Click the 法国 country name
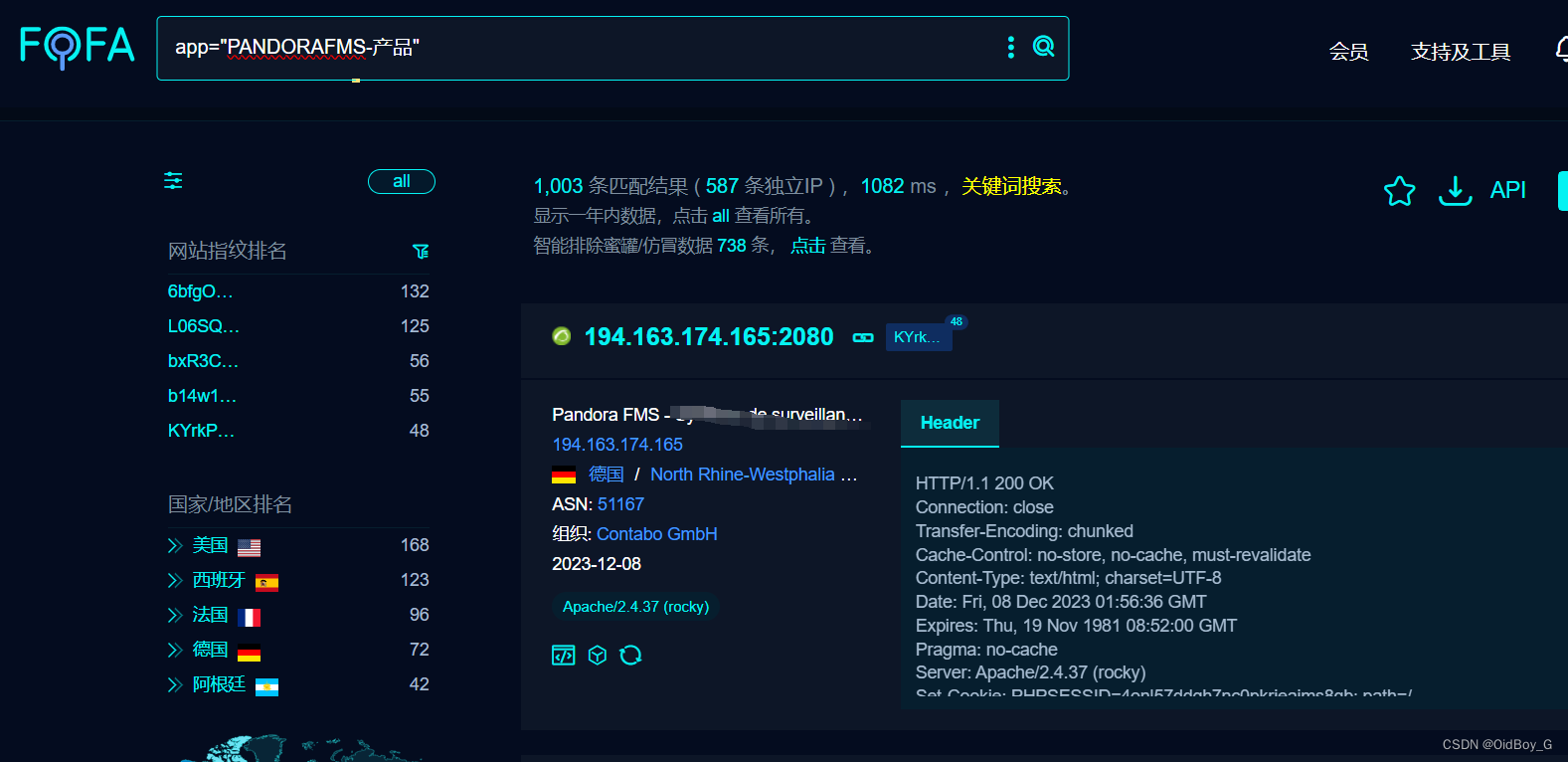The height and width of the screenshot is (762, 1568). [x=210, y=615]
